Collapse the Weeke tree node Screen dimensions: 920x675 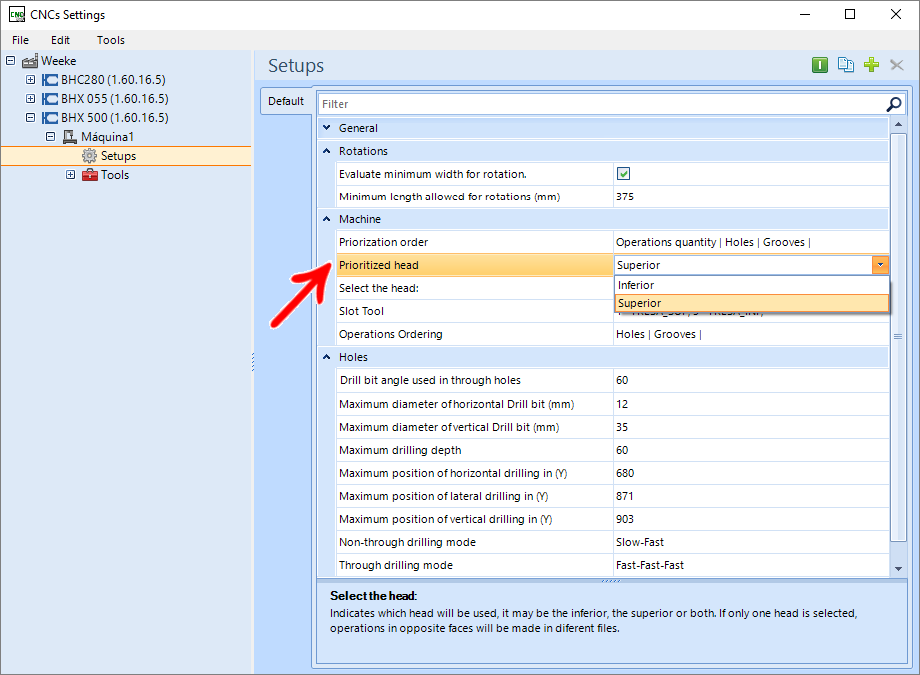click(11, 60)
